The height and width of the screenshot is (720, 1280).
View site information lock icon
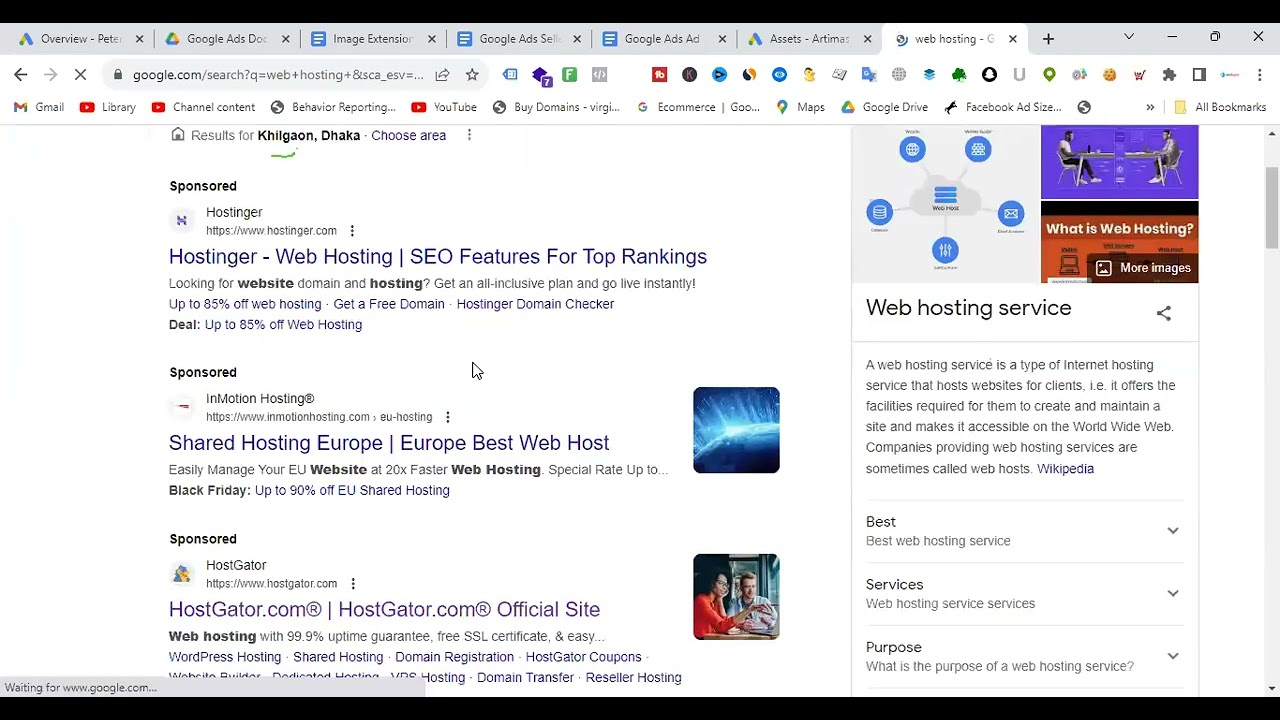pos(118,75)
